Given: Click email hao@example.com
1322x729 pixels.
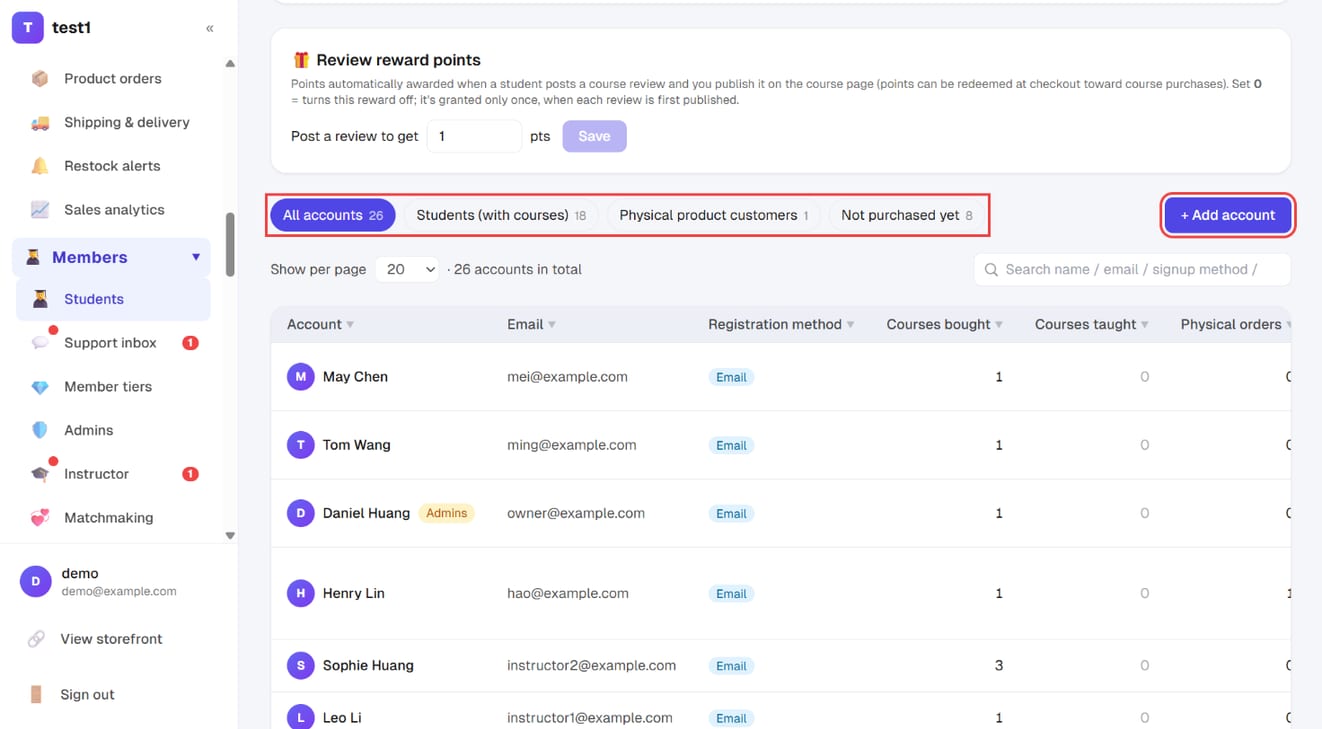Looking at the screenshot, I should [568, 593].
